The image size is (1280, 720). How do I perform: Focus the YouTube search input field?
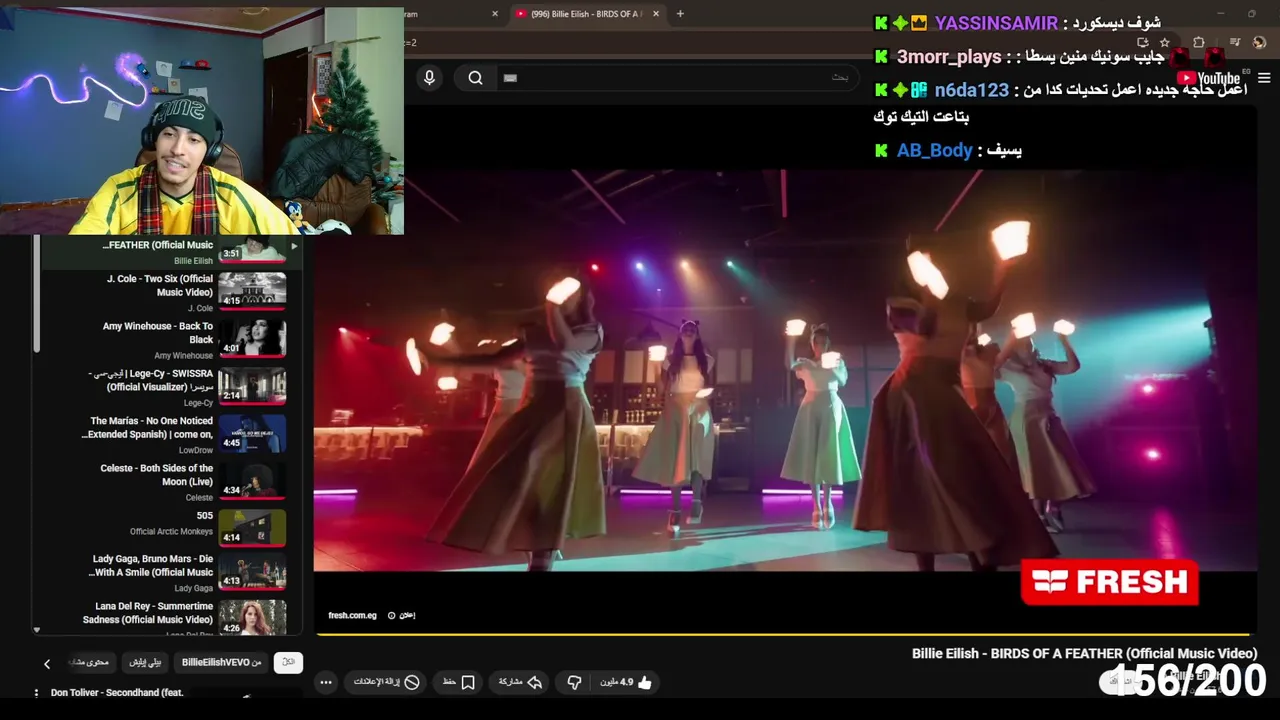pyautogui.click(x=680, y=78)
